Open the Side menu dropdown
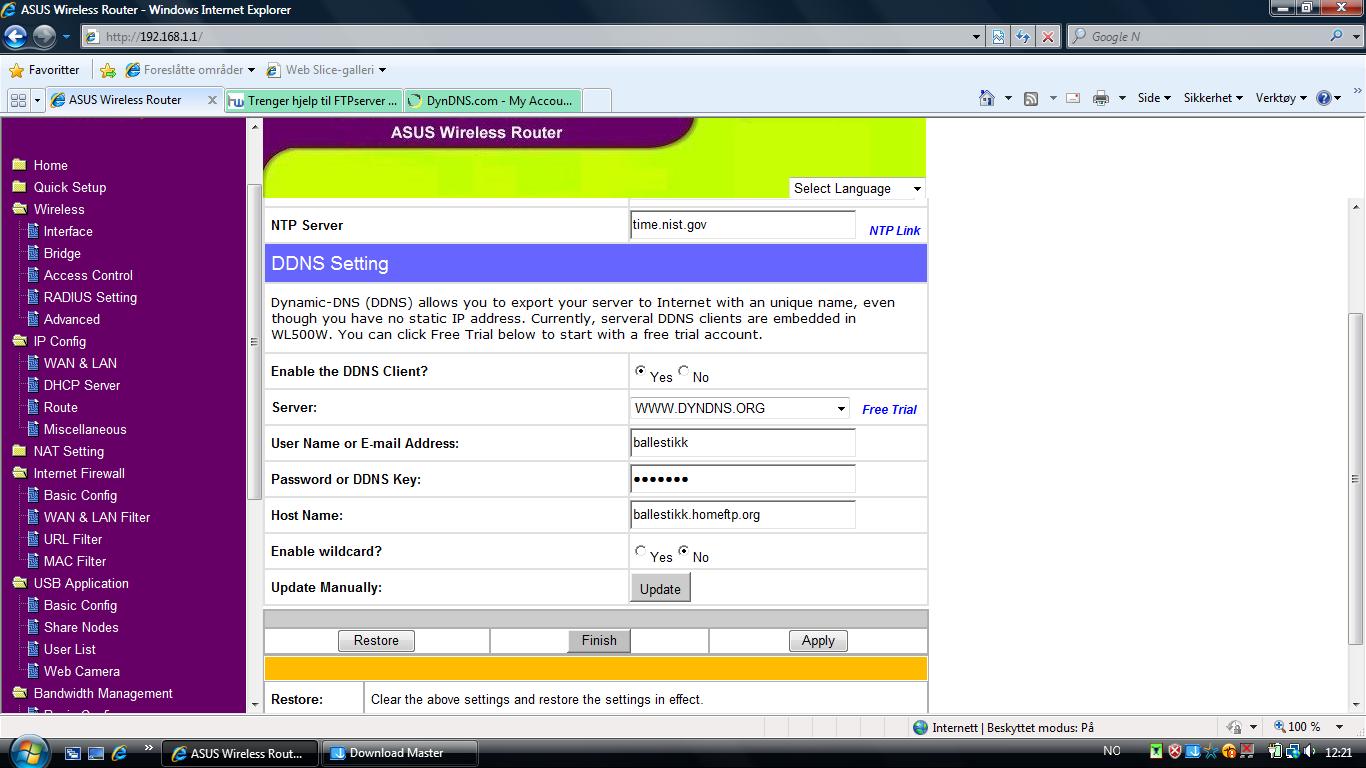Viewport: 1366px width, 768px height. click(x=1154, y=98)
